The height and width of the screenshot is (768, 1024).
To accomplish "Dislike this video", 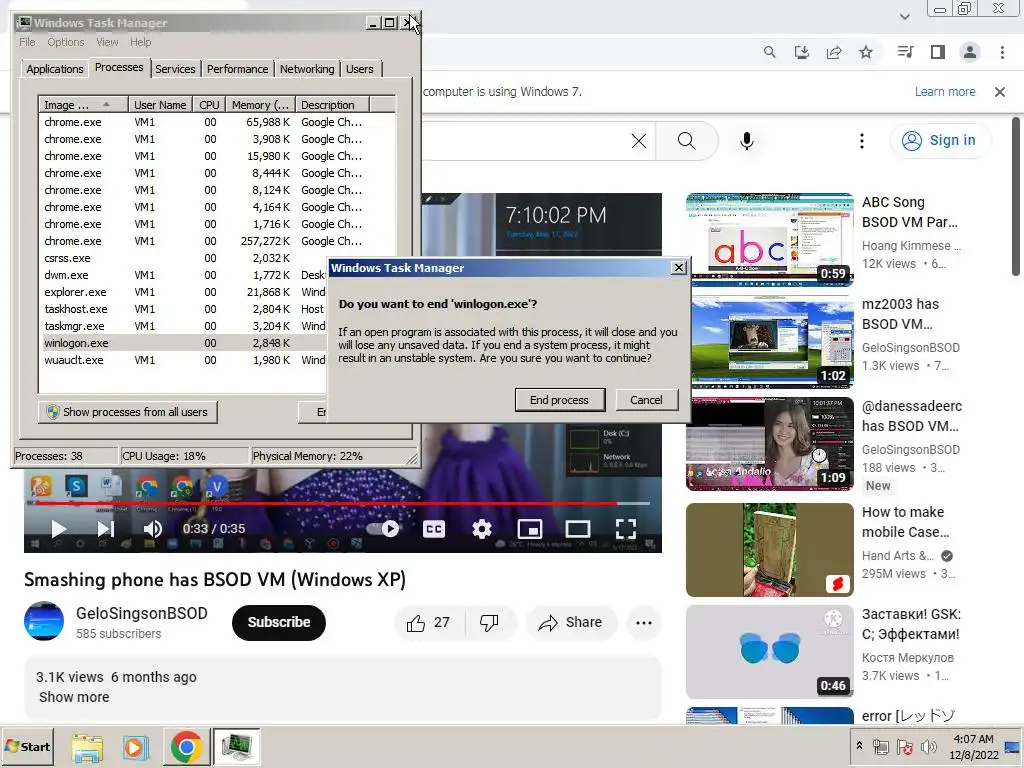I will pyautogui.click(x=489, y=622).
